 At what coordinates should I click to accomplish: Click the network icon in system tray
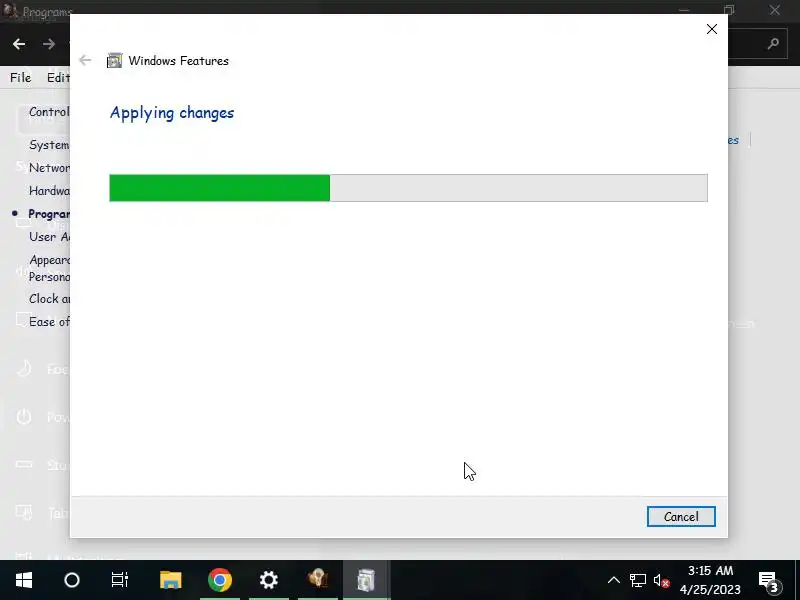point(638,580)
